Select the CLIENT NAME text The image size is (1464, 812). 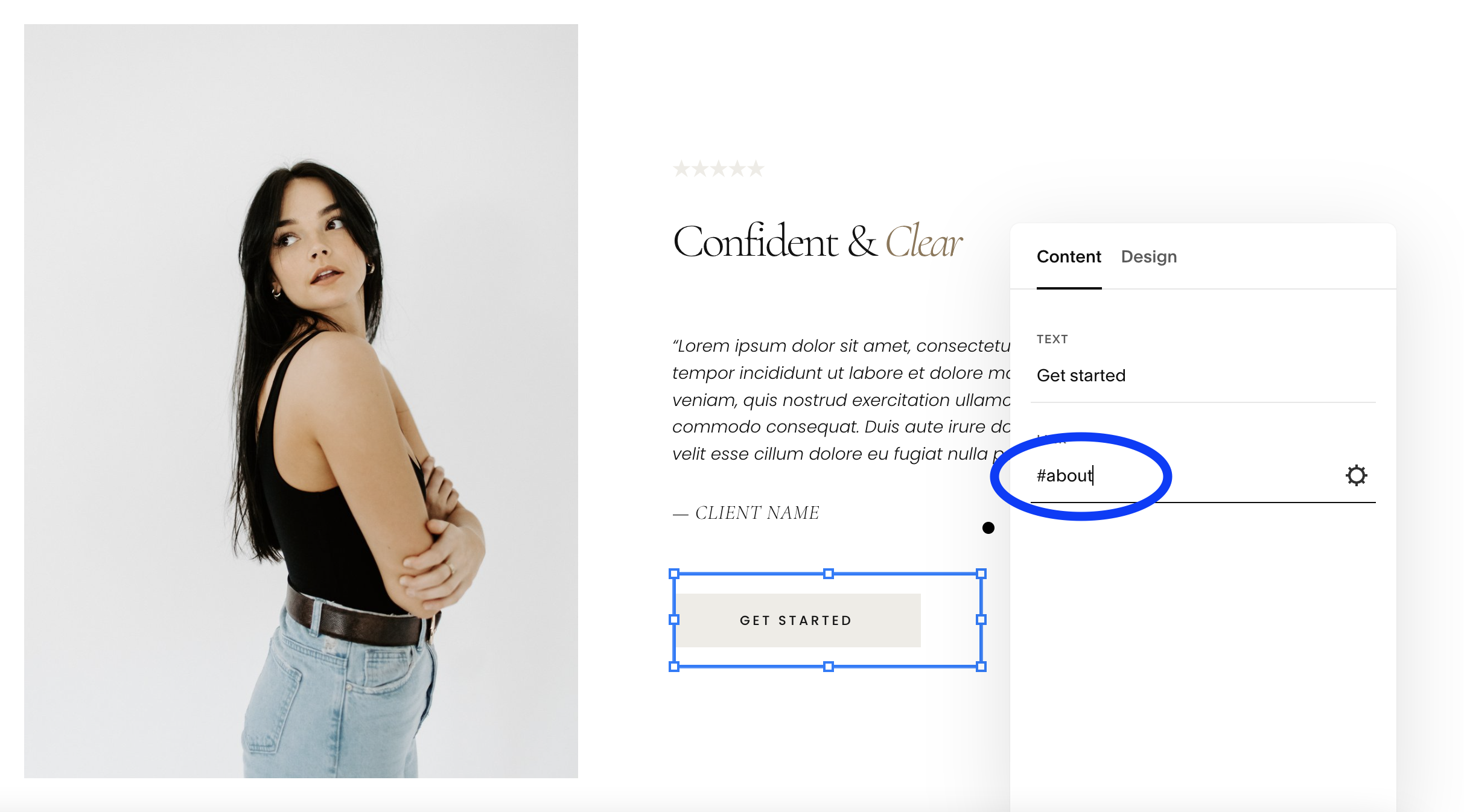(746, 513)
